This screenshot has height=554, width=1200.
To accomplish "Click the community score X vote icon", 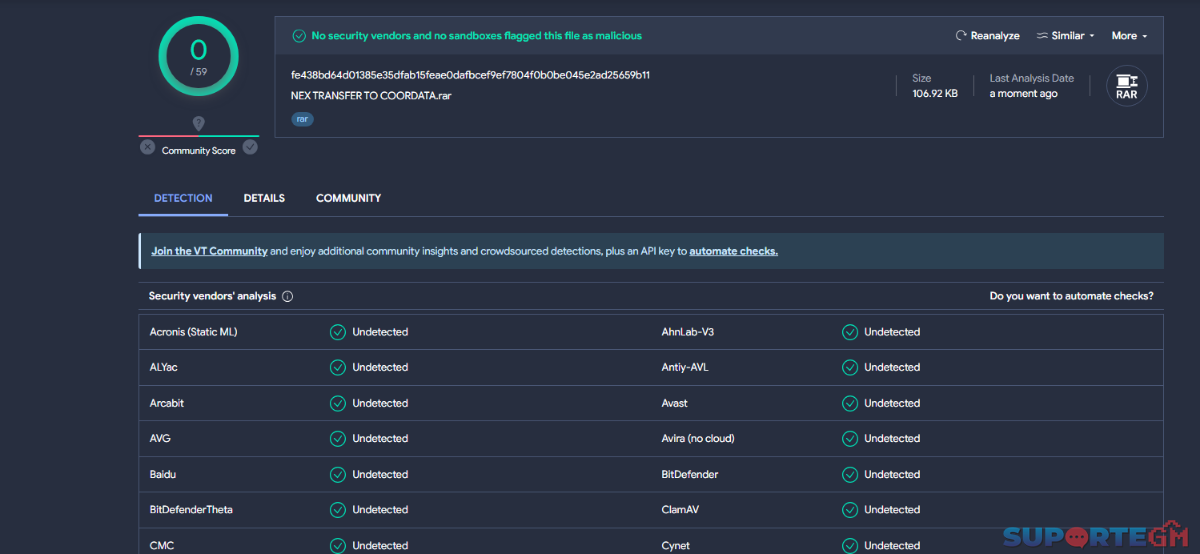I will pos(147,147).
